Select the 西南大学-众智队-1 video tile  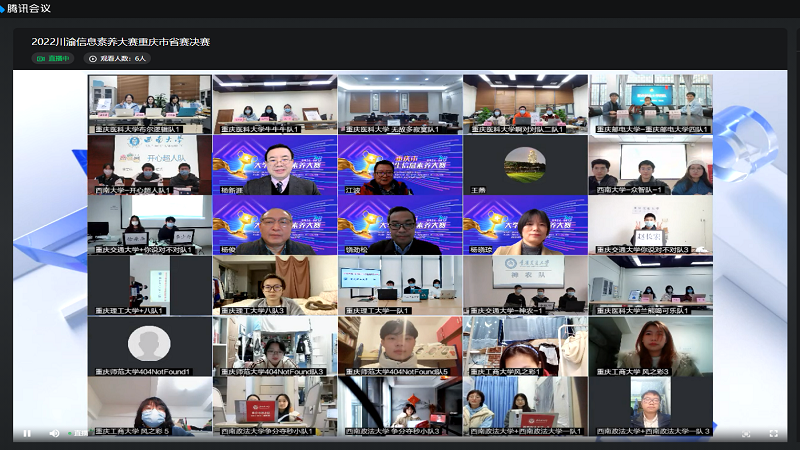(x=651, y=165)
